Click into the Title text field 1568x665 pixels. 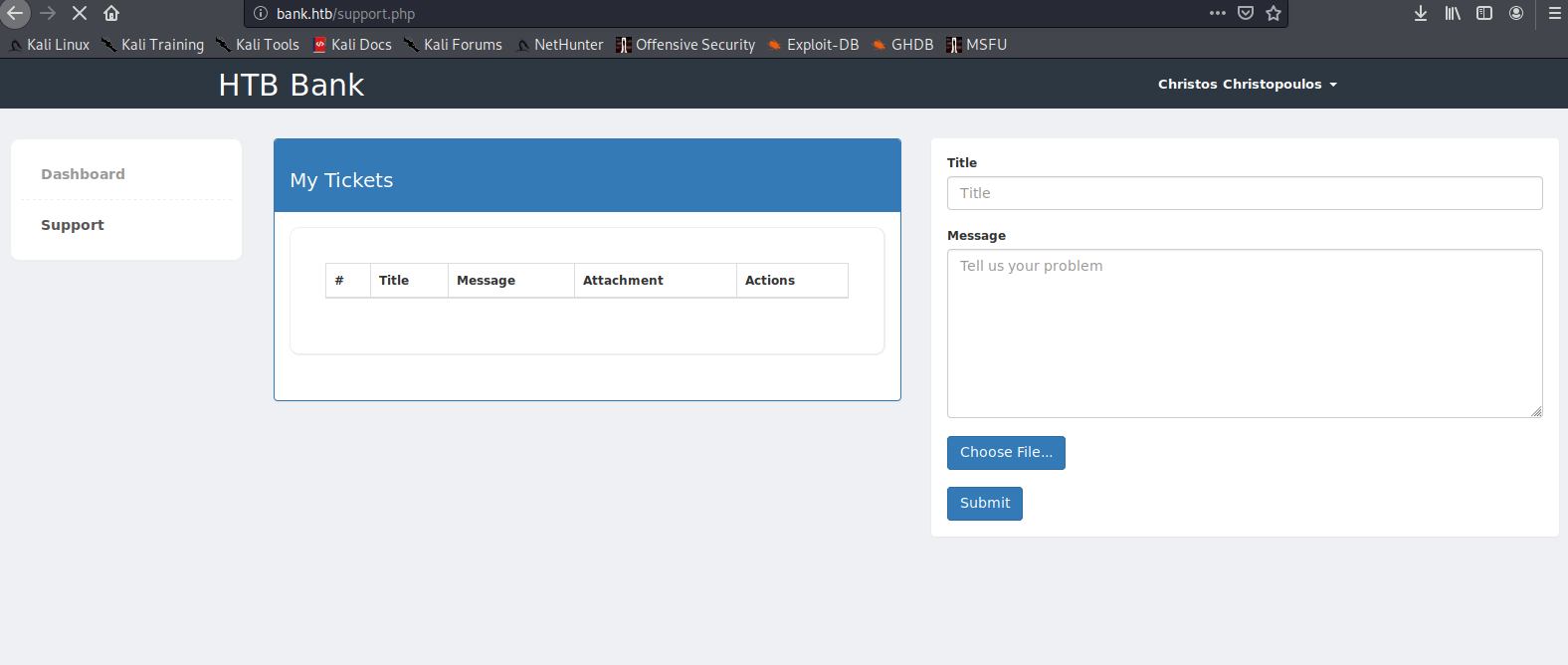click(1244, 193)
